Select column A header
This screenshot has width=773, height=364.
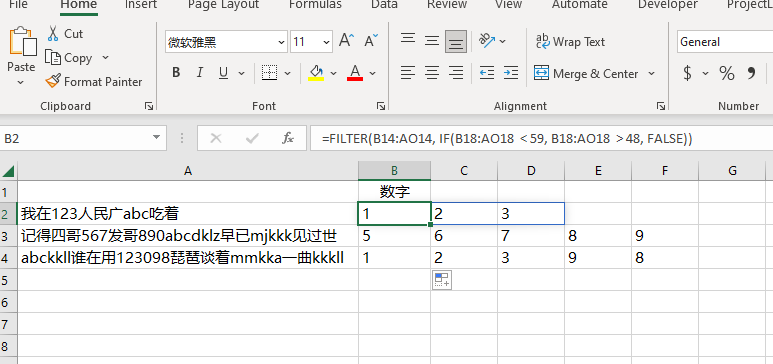click(187, 171)
